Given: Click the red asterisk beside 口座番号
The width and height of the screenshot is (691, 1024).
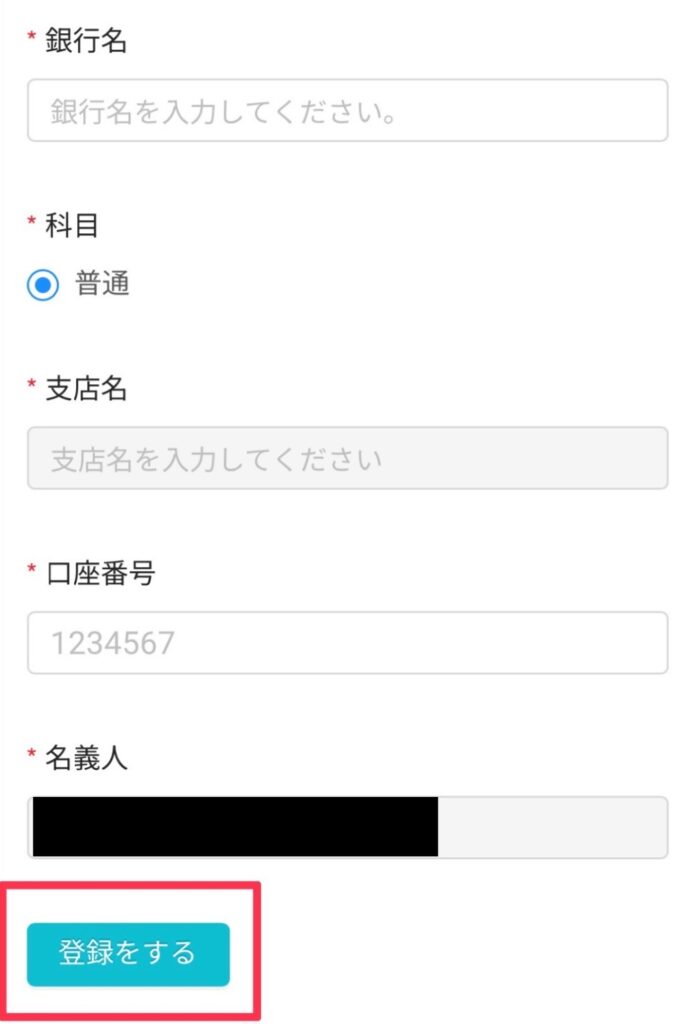Looking at the screenshot, I should pos(31,568).
